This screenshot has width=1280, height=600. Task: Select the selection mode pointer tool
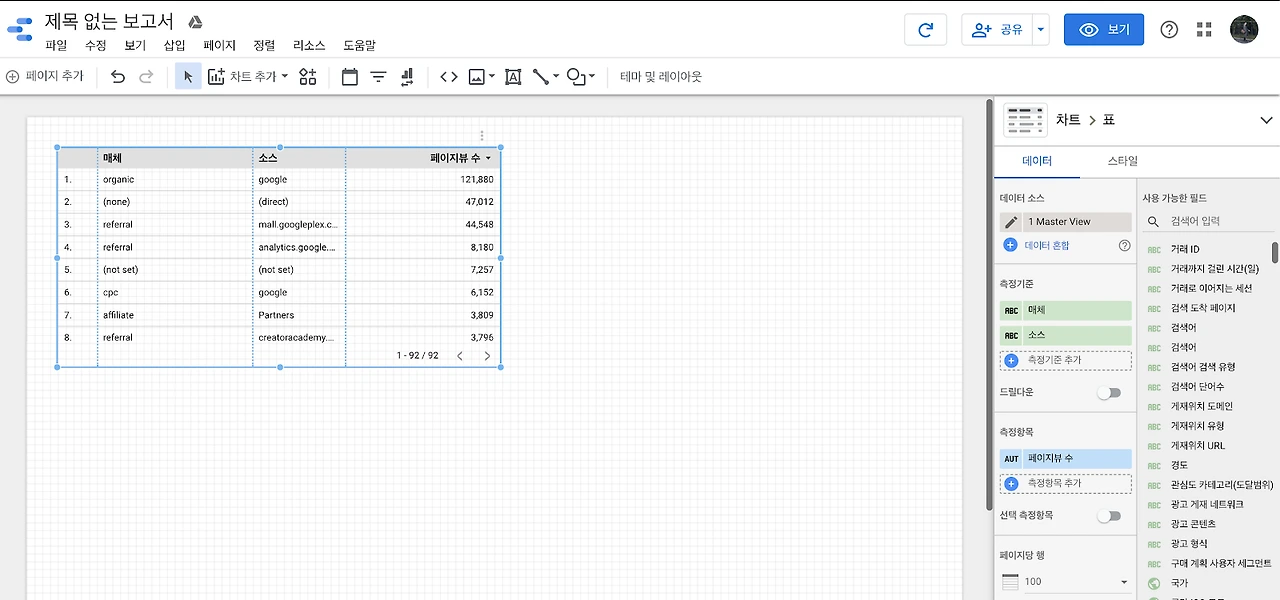pos(188,76)
